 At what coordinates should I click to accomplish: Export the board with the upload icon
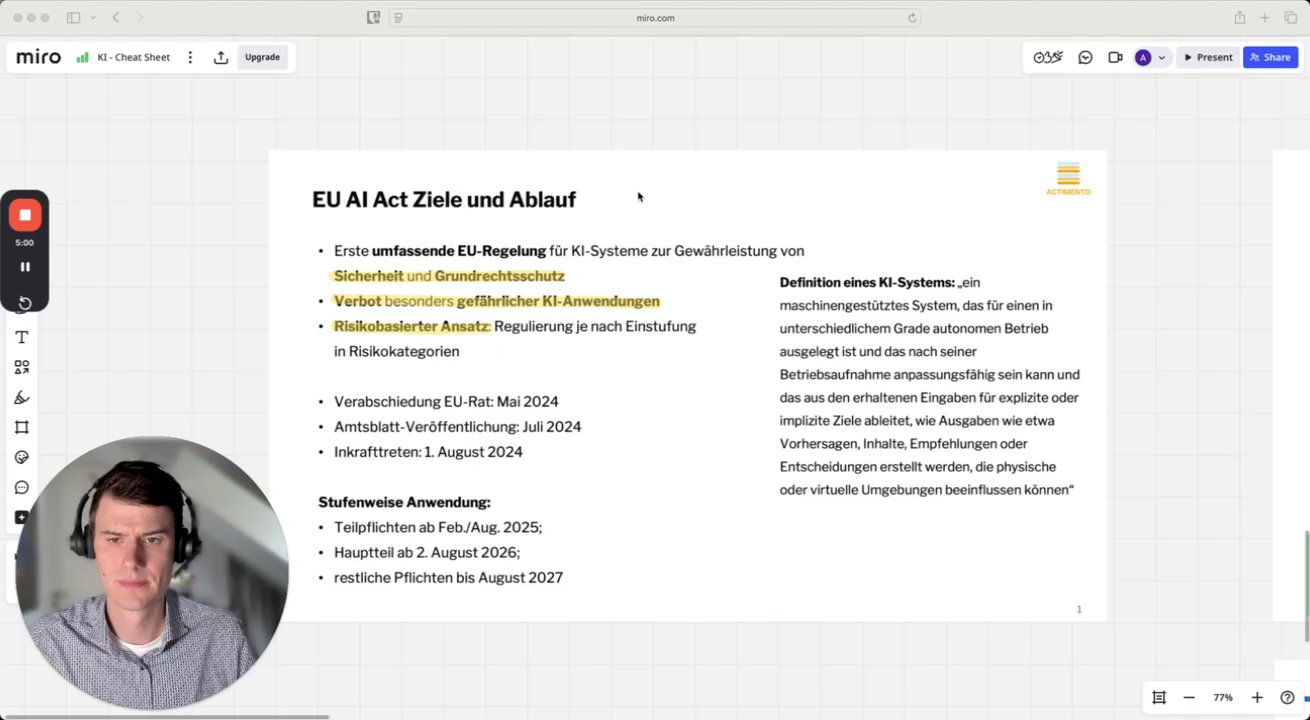(221, 57)
